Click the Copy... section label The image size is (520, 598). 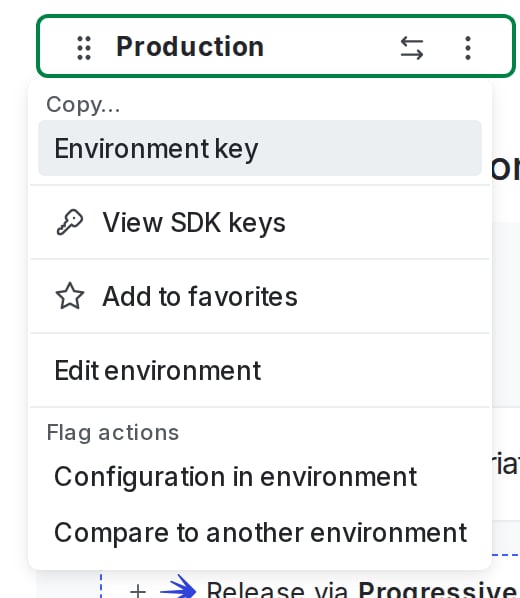tap(83, 104)
